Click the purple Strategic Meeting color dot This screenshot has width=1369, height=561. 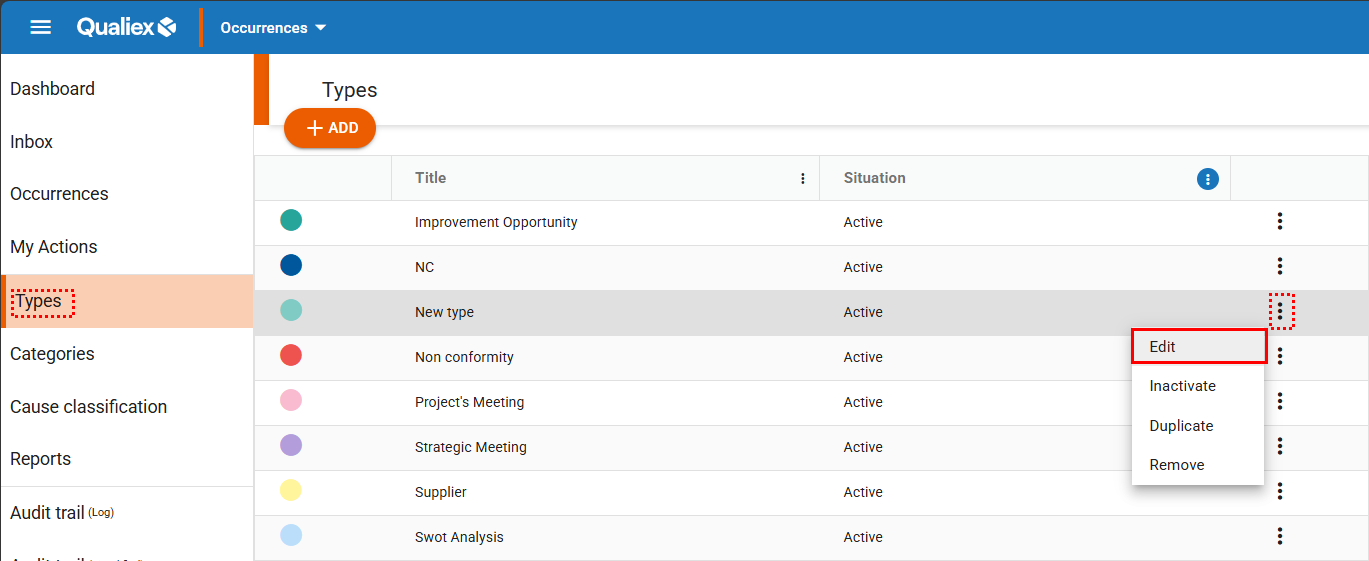click(291, 446)
